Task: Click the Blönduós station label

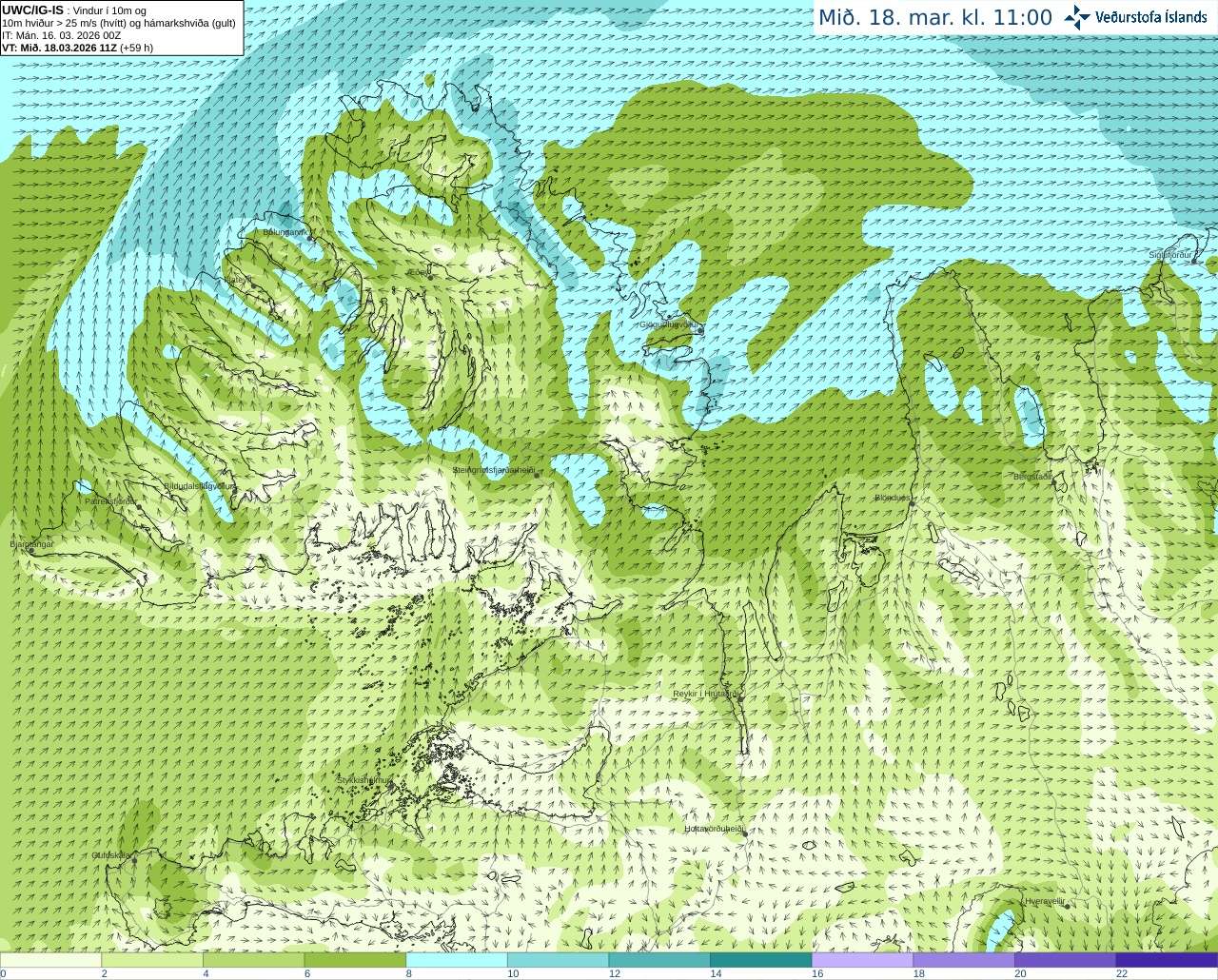Action: pos(893,498)
